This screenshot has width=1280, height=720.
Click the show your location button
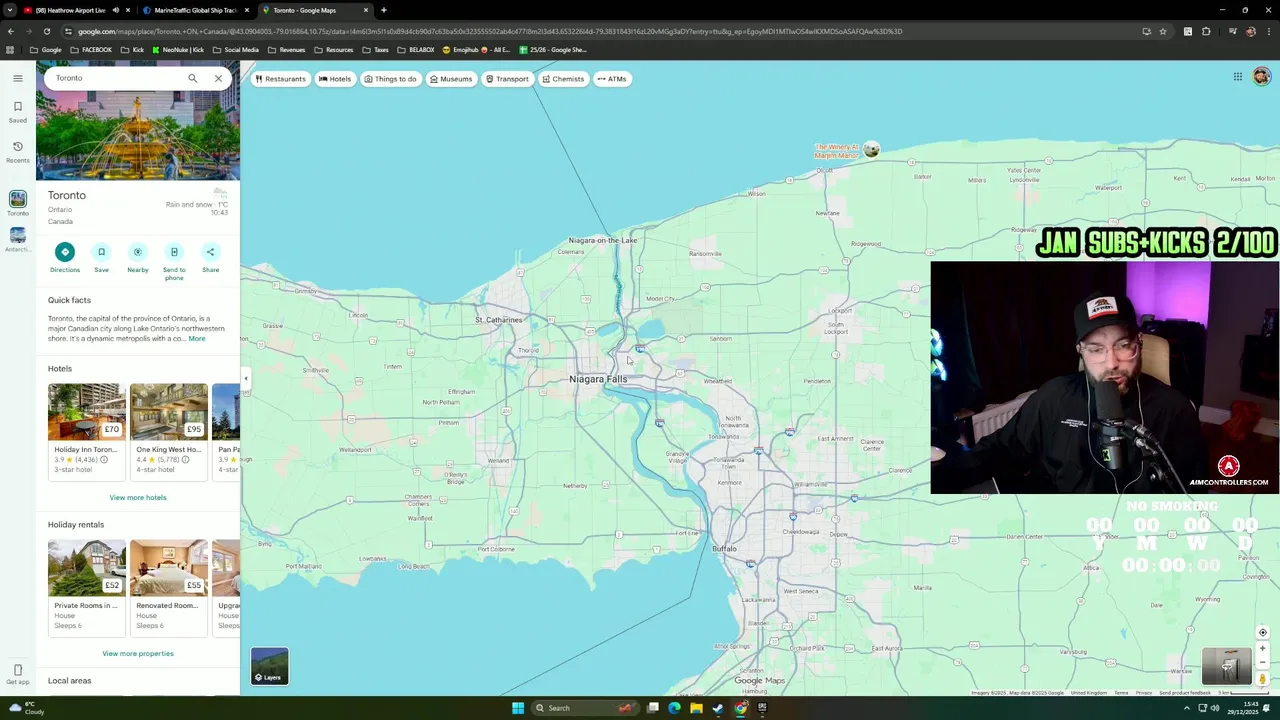1262,632
